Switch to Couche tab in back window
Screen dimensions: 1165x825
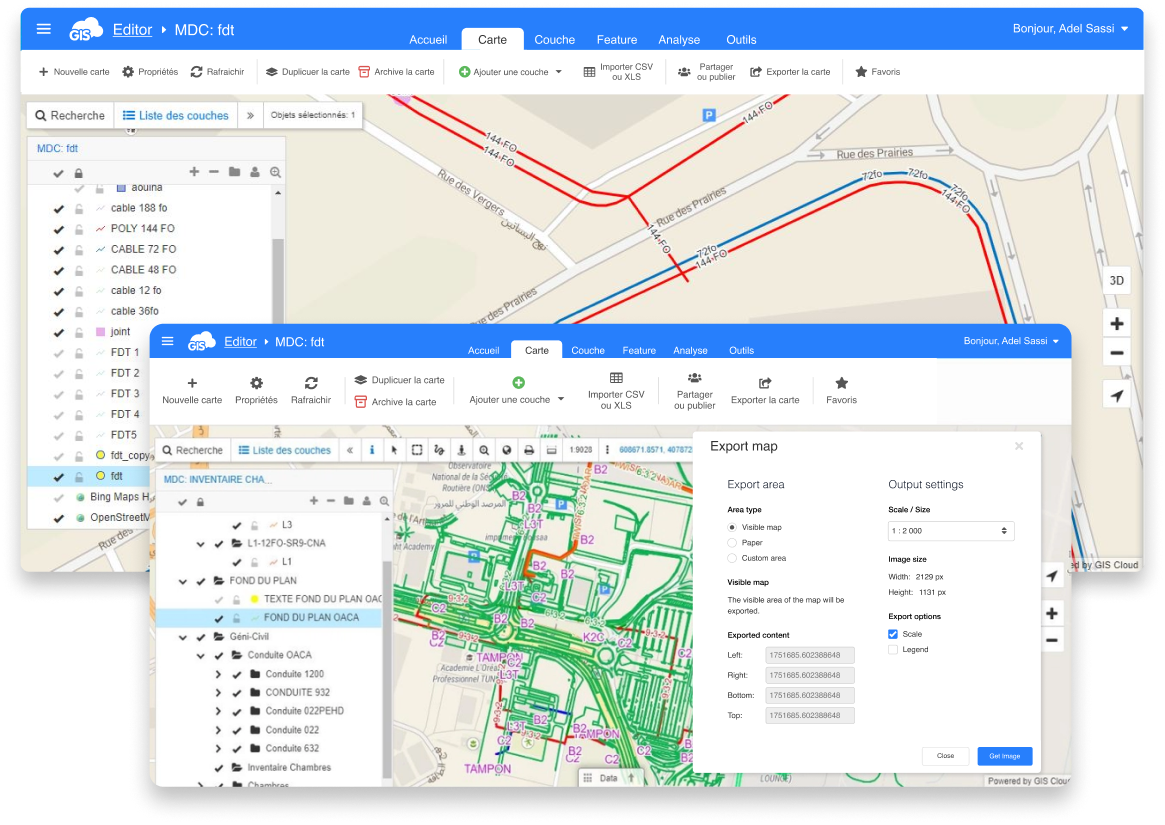click(x=554, y=39)
